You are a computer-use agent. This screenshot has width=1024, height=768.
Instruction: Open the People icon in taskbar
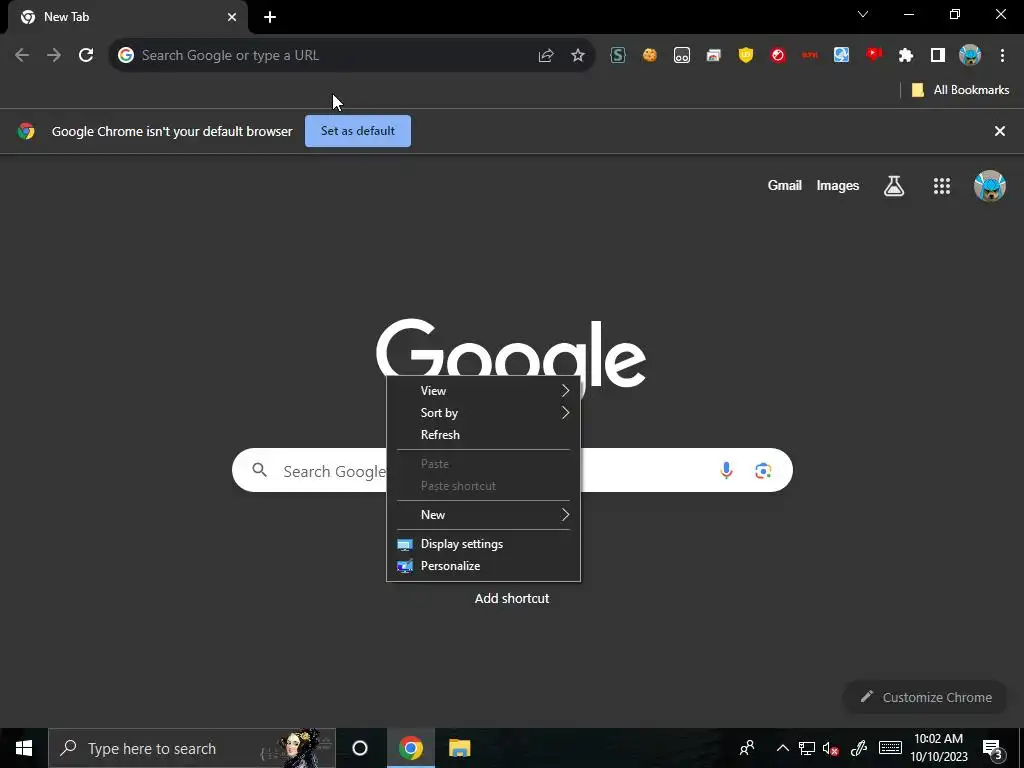point(747,748)
